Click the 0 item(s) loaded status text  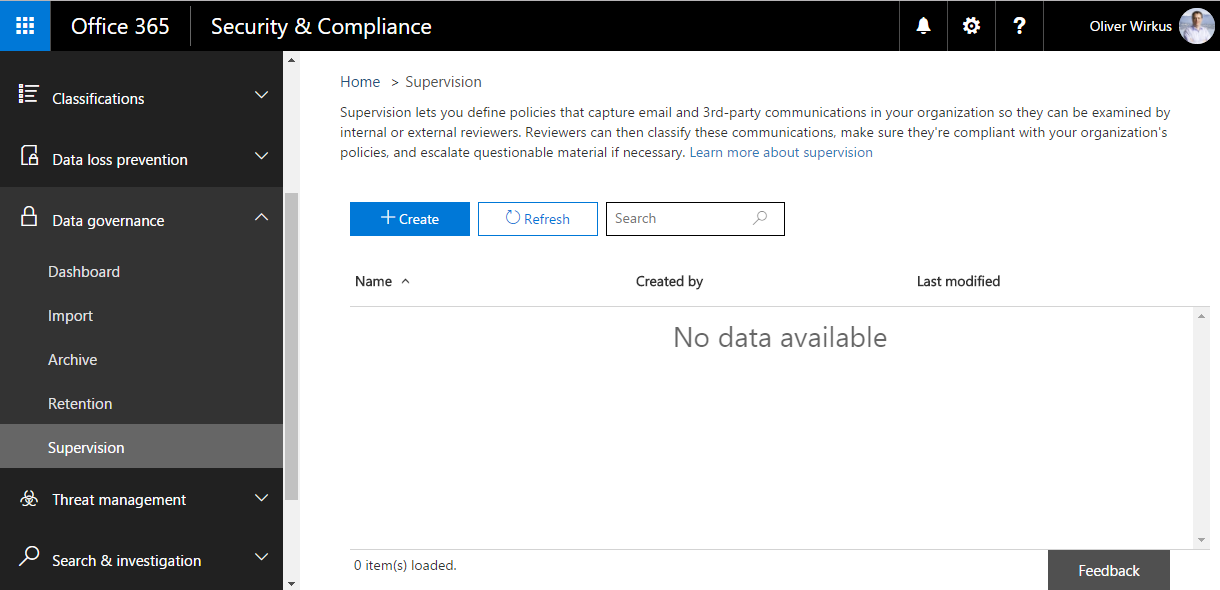(x=405, y=565)
